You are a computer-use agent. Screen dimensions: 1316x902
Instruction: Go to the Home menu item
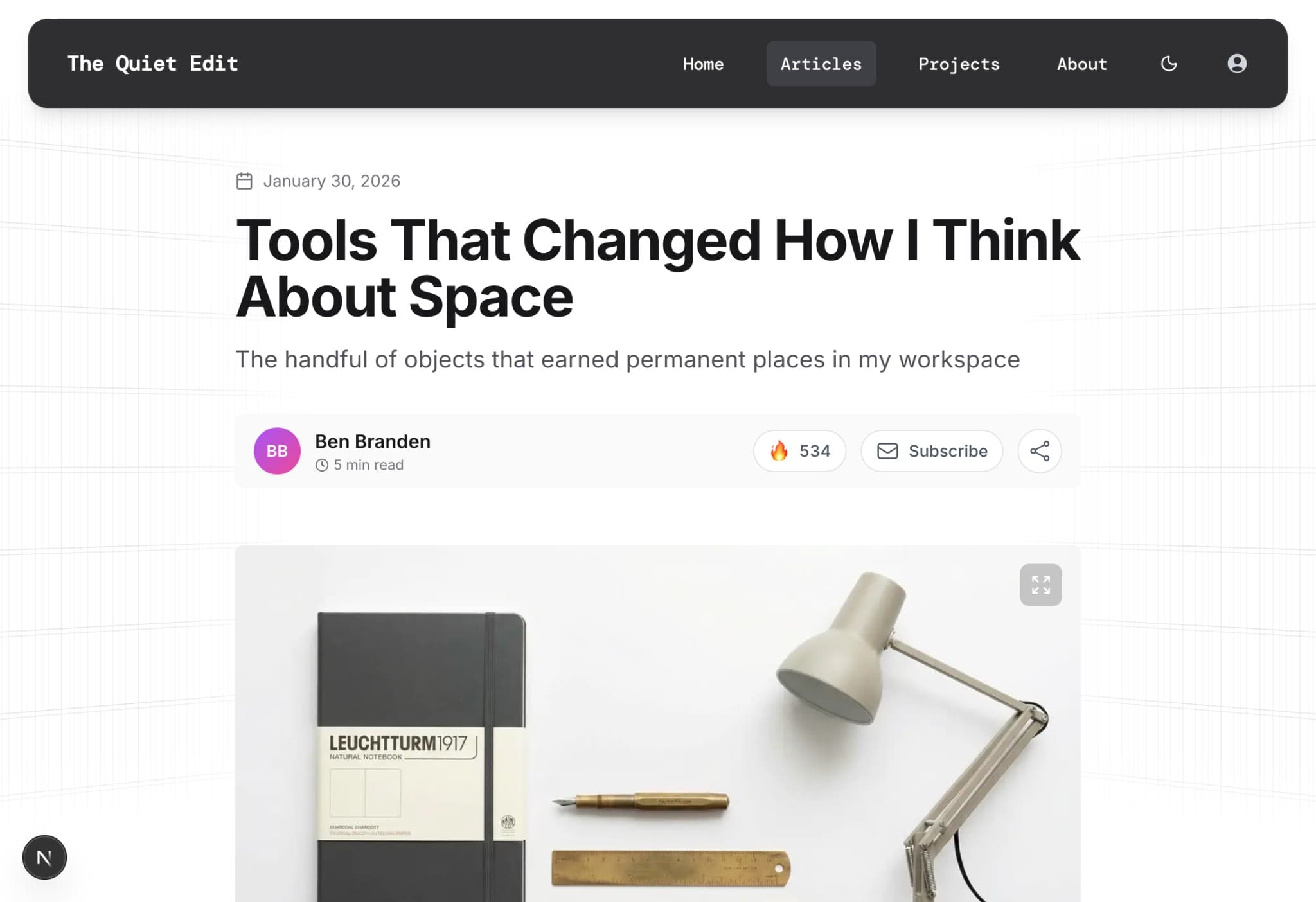point(703,64)
